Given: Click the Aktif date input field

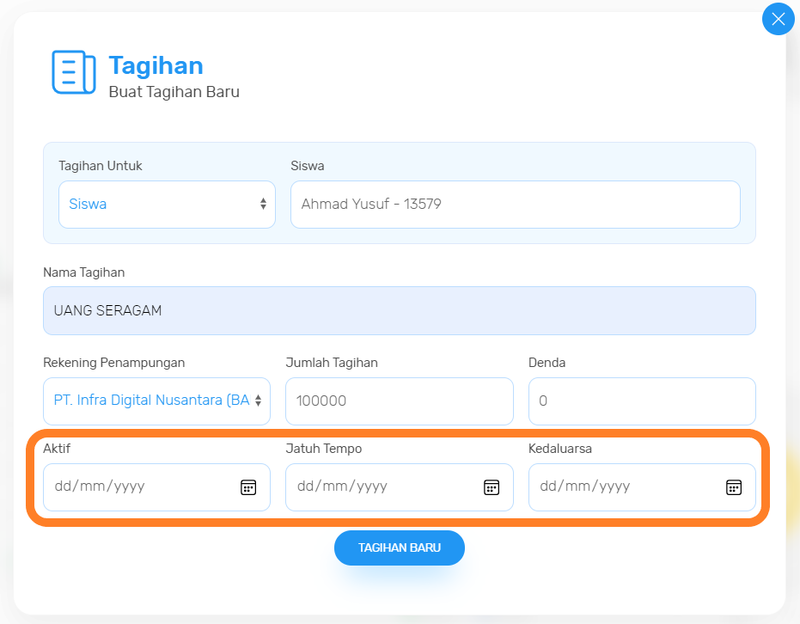Looking at the screenshot, I should coord(157,487).
